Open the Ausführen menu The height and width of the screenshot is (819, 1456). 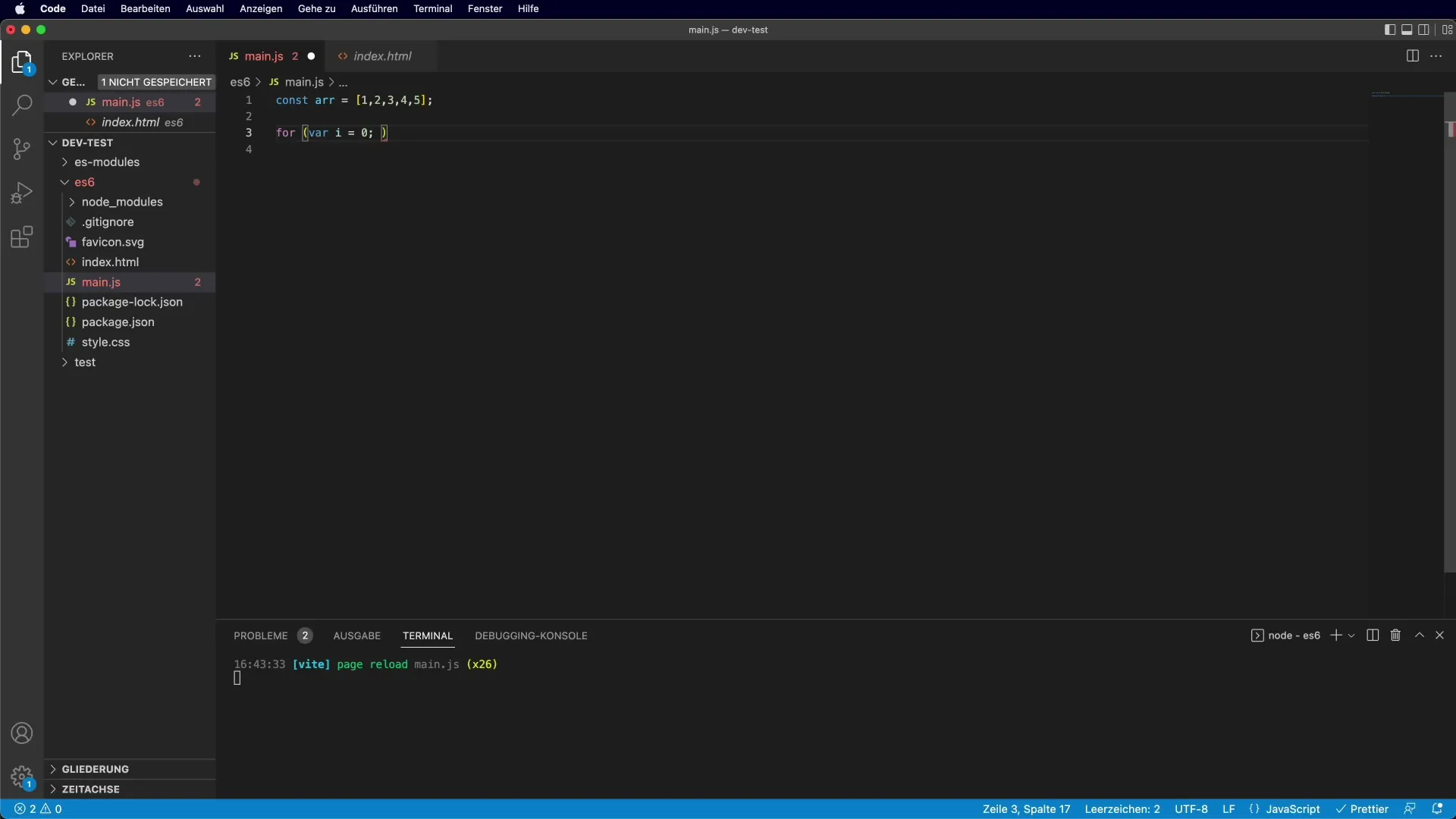[374, 9]
